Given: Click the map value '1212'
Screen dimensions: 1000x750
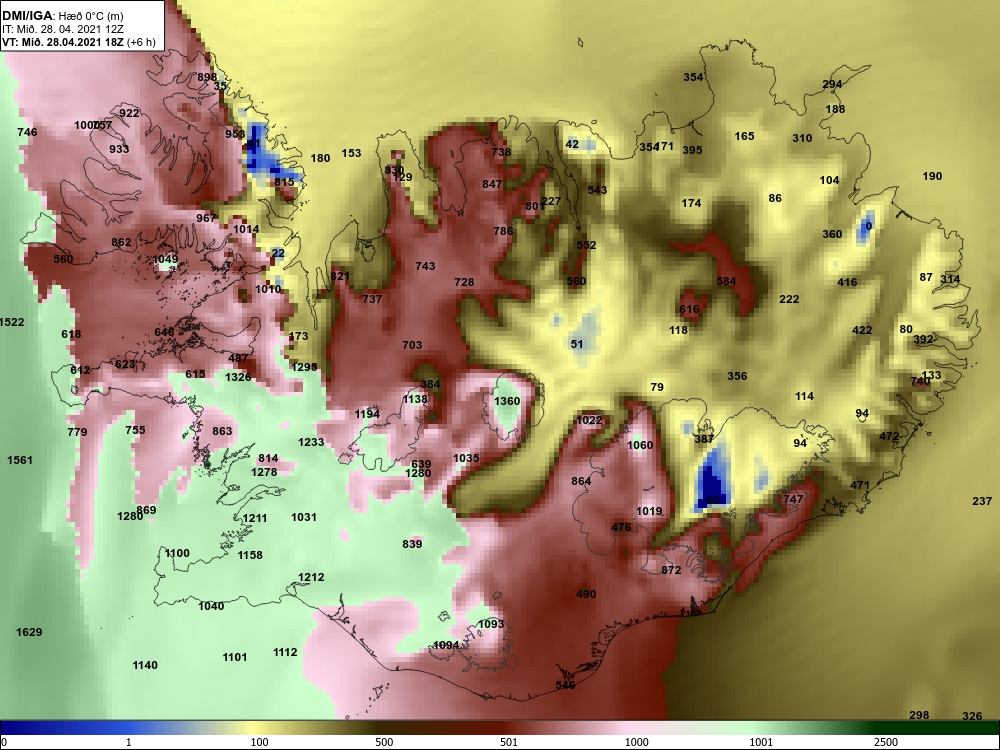Looking at the screenshot, I should click(x=311, y=577).
